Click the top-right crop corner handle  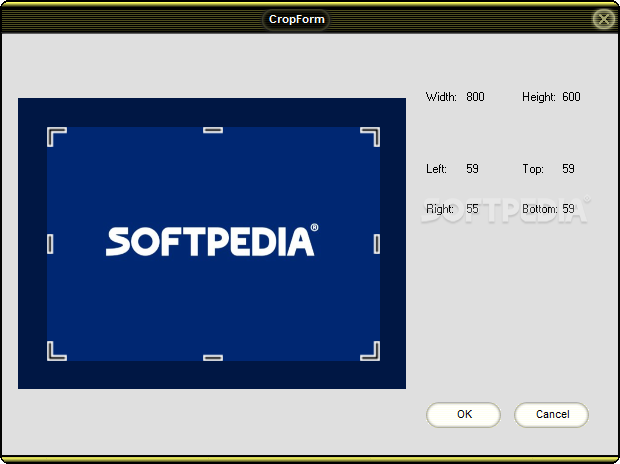click(x=370, y=136)
